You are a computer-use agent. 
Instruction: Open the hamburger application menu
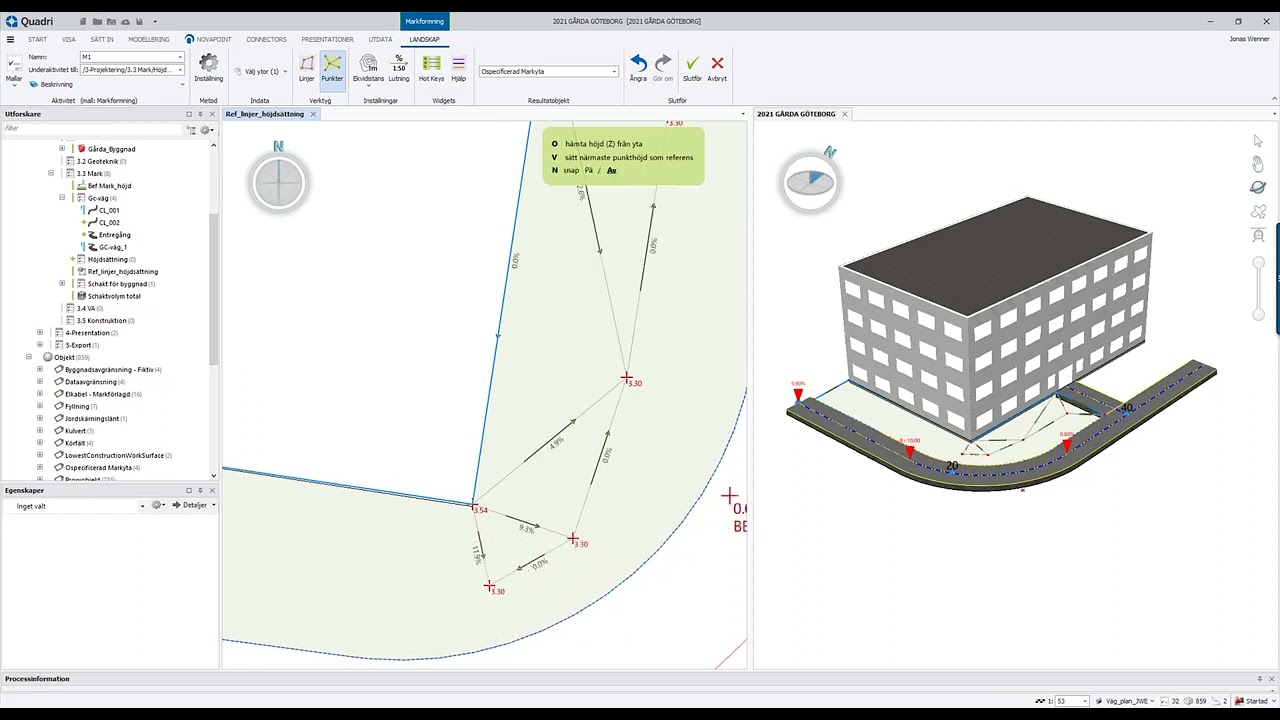tap(11, 39)
